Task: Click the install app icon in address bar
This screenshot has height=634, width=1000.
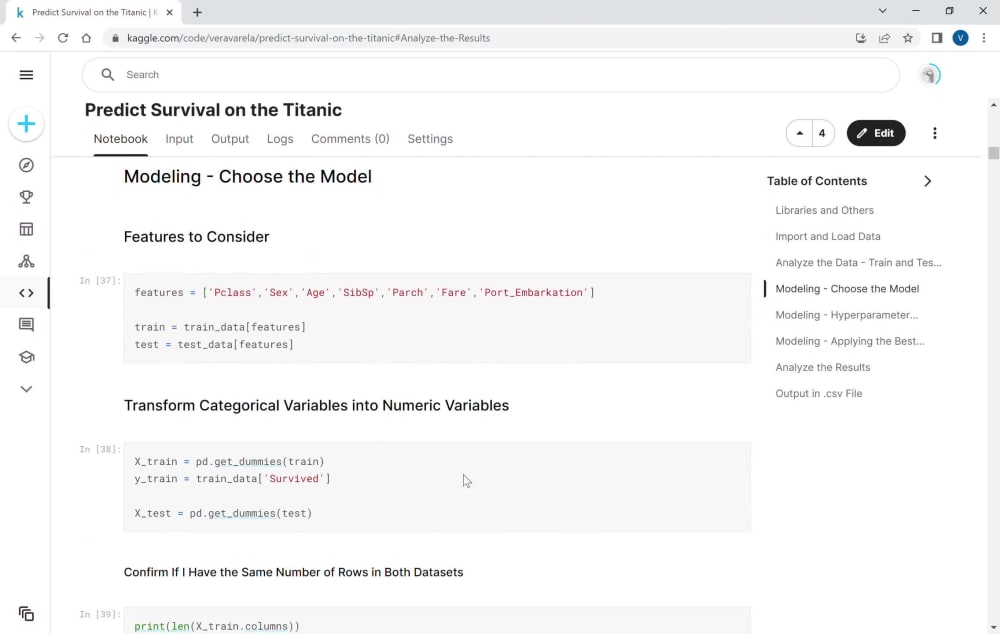Action: [860, 38]
